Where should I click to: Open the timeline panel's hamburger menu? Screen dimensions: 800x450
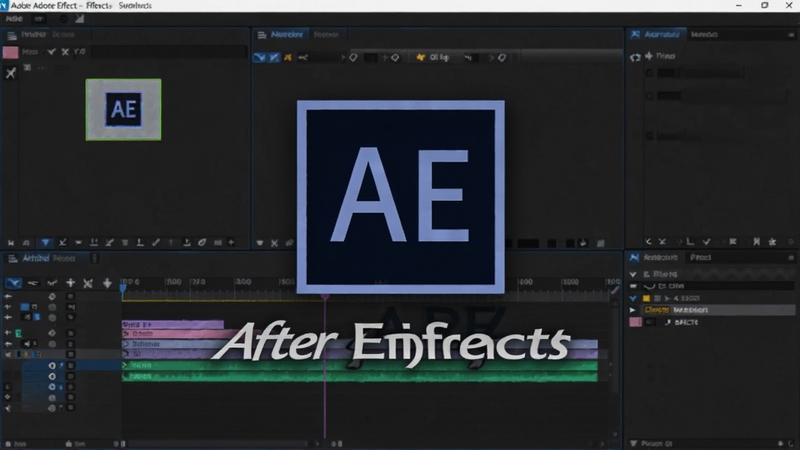11,259
